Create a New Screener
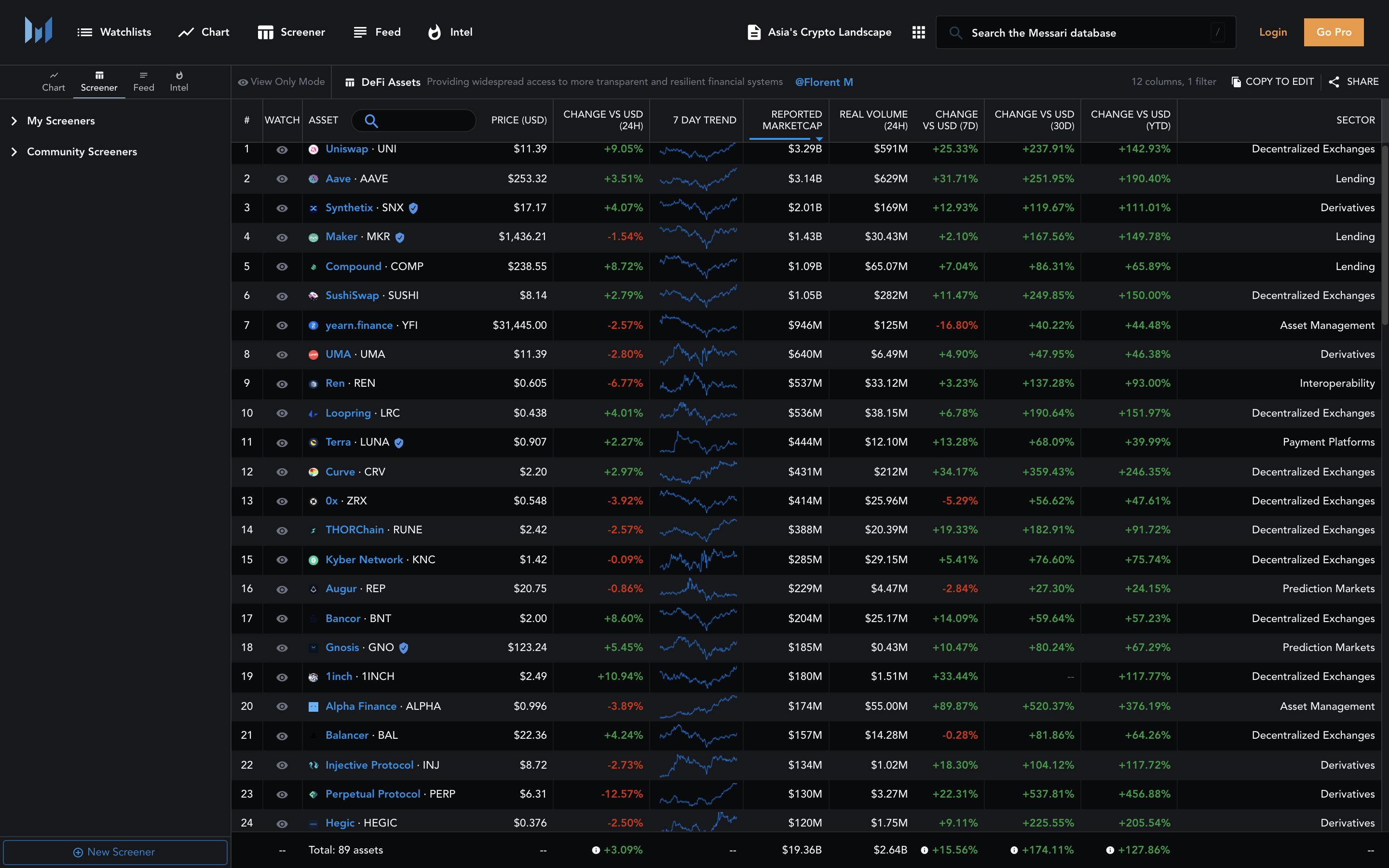Screen dimensions: 1389x868 click(x=115, y=852)
